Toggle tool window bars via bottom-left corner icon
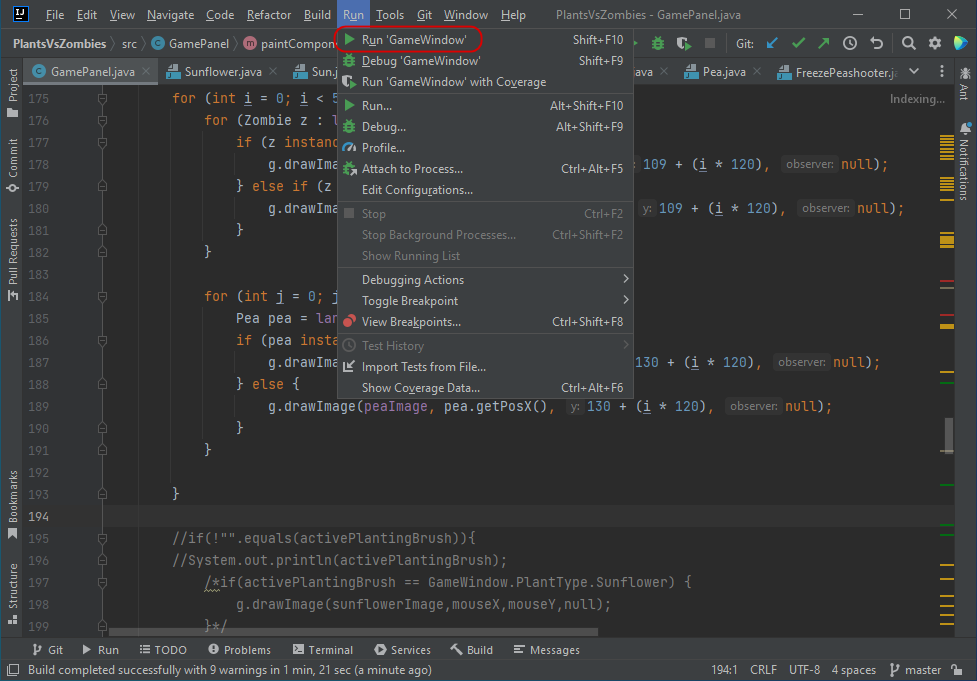This screenshot has height=681, width=977. [12, 670]
